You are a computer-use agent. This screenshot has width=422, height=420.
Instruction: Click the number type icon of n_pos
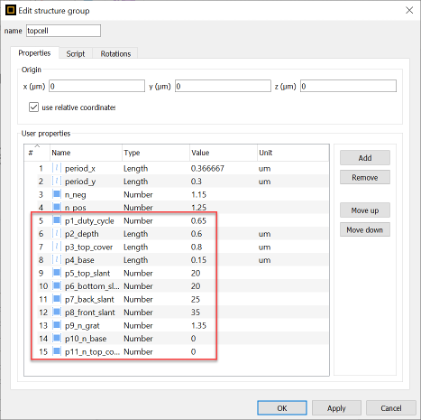57,207
